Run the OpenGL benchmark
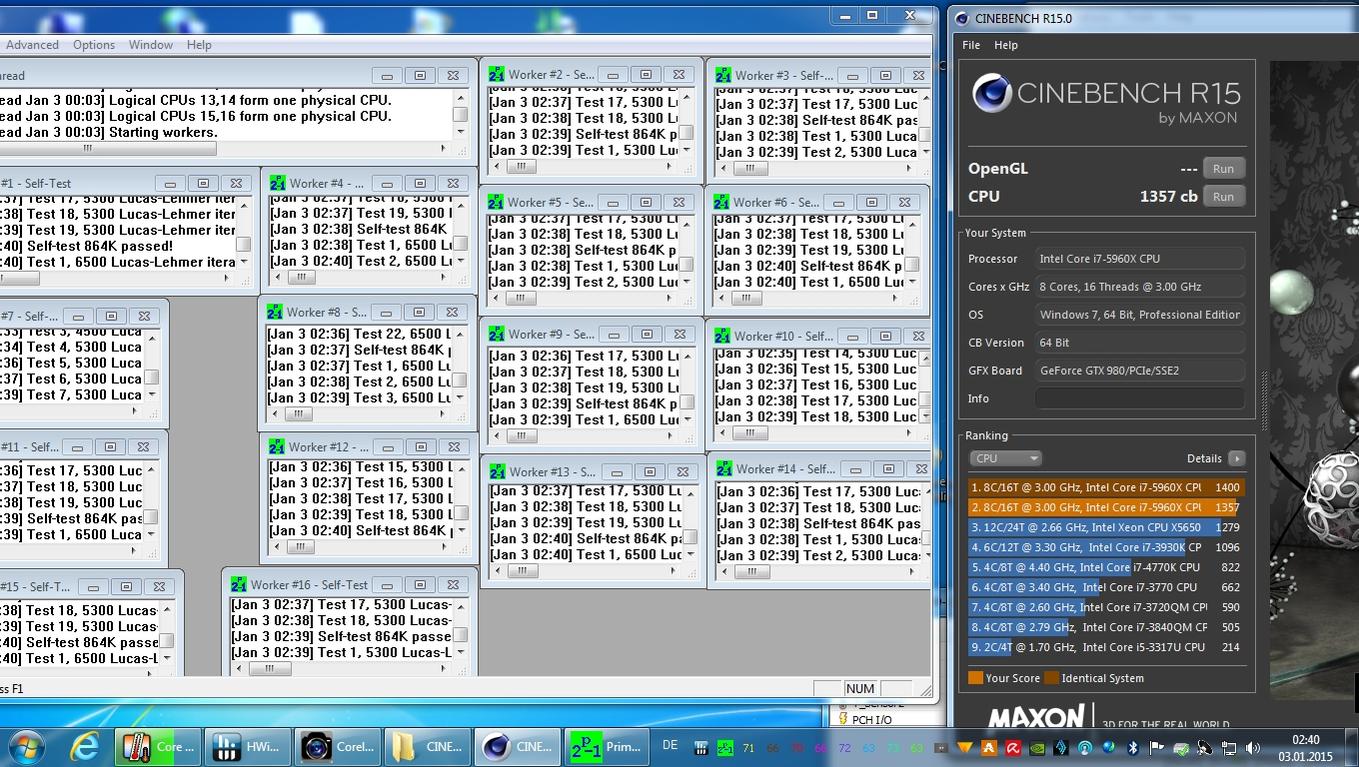Screen dimensions: 1359x767 [1223, 168]
